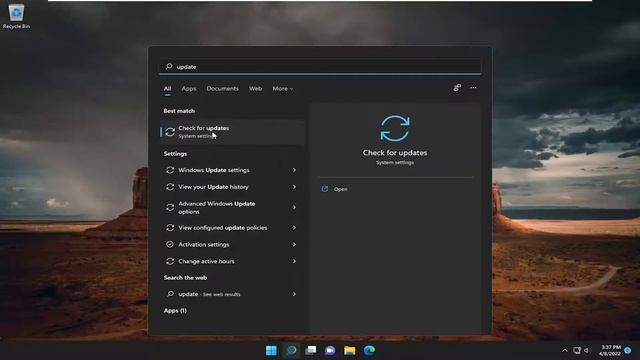Expand arrow for Advanced Windows Update options
This screenshot has height=360, width=640.
294,207
